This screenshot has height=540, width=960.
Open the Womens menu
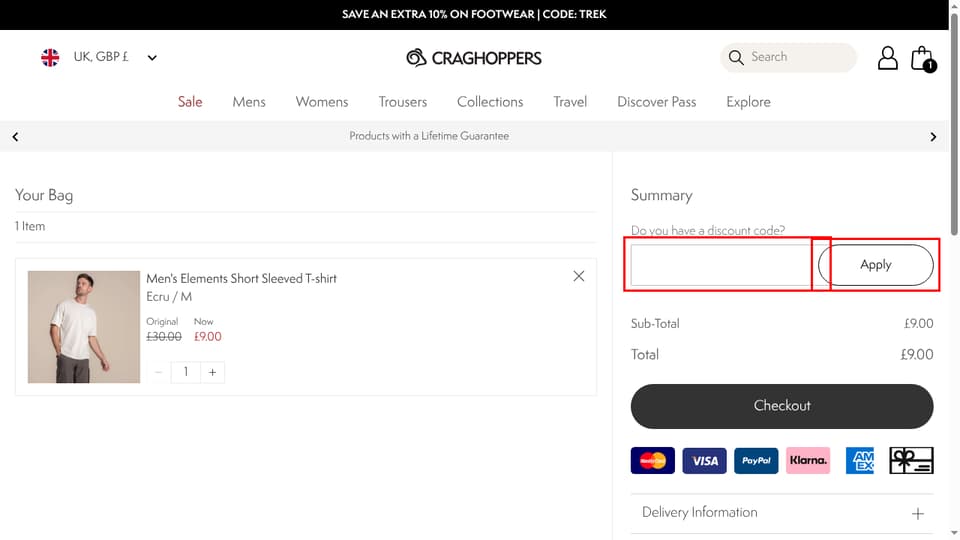click(321, 102)
